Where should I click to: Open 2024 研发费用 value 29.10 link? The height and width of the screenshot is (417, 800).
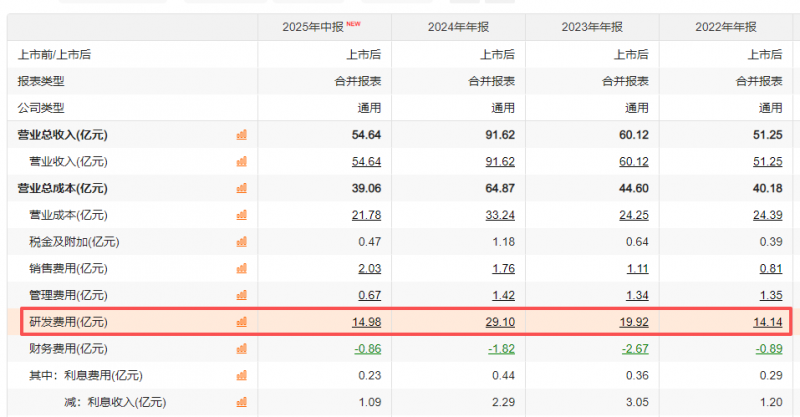click(x=500, y=322)
